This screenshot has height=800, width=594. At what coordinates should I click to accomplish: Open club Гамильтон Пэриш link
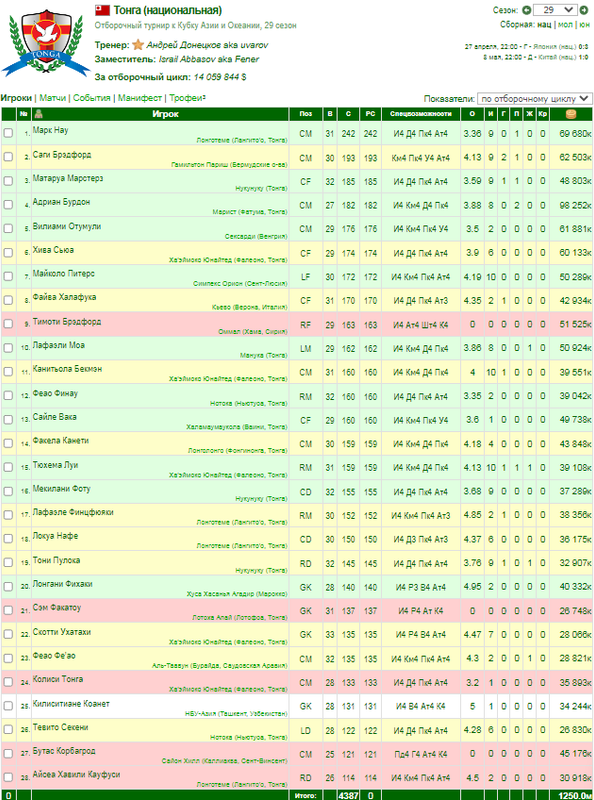tap(229, 164)
